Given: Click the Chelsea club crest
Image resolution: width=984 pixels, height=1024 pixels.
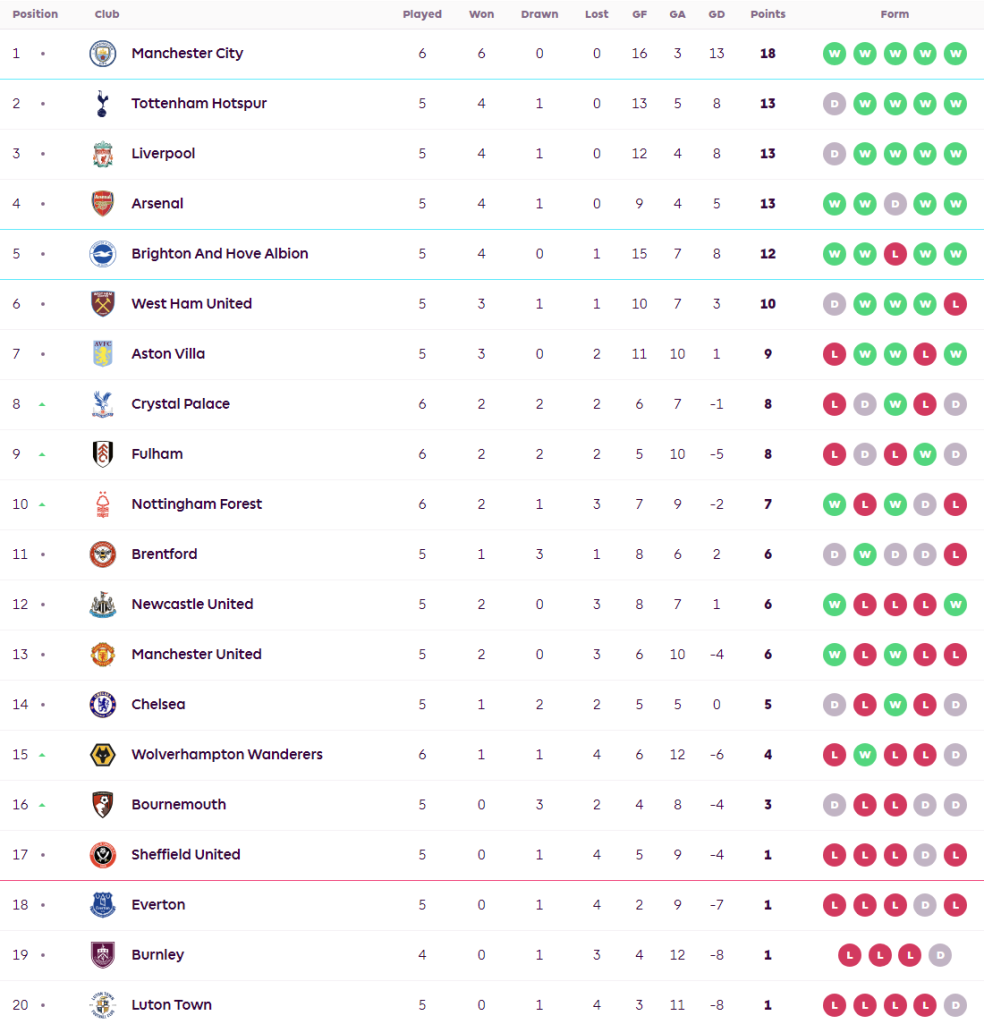Looking at the screenshot, I should pyautogui.click(x=102, y=705).
